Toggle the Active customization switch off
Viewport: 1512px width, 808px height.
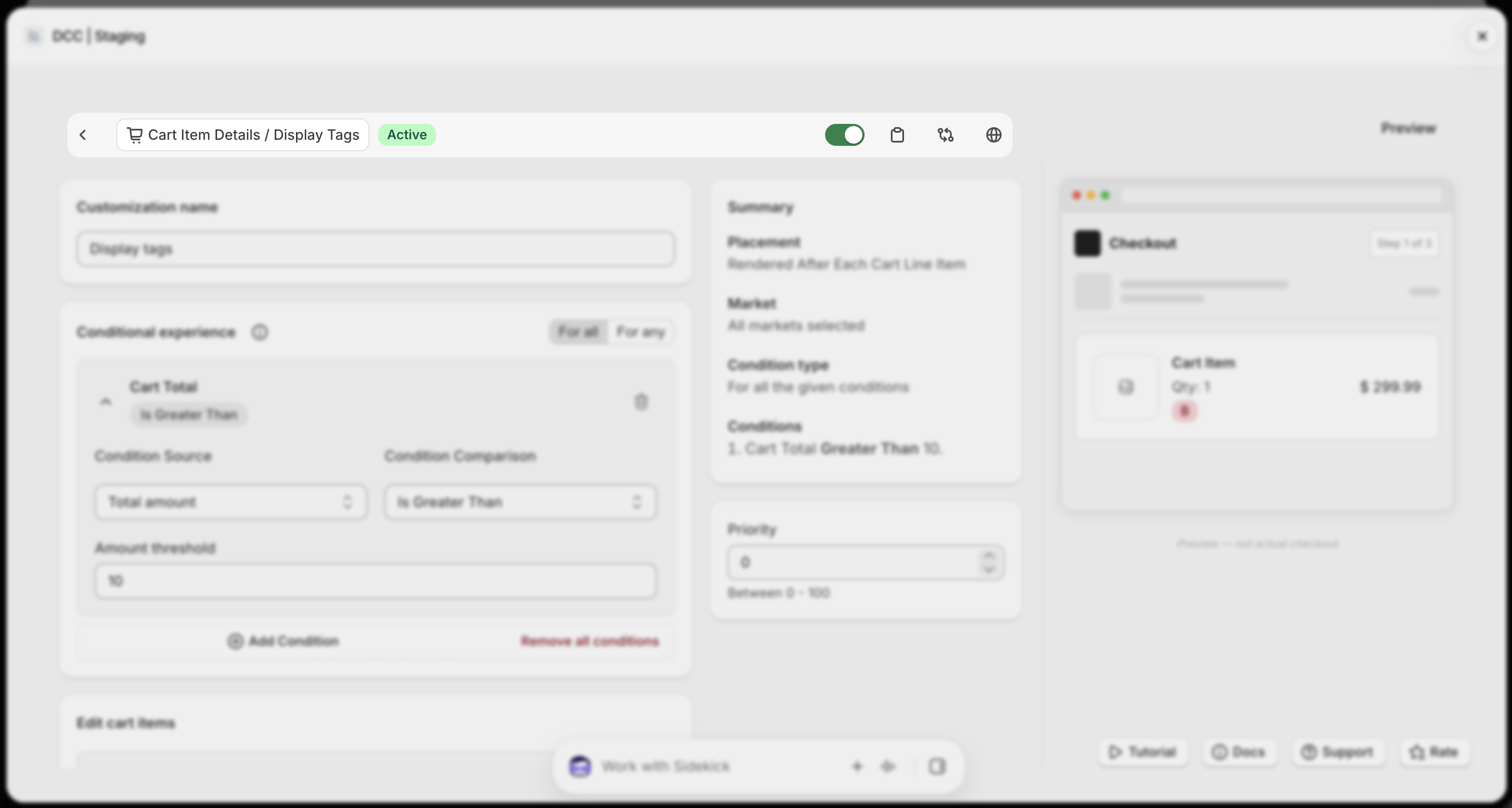click(844, 135)
